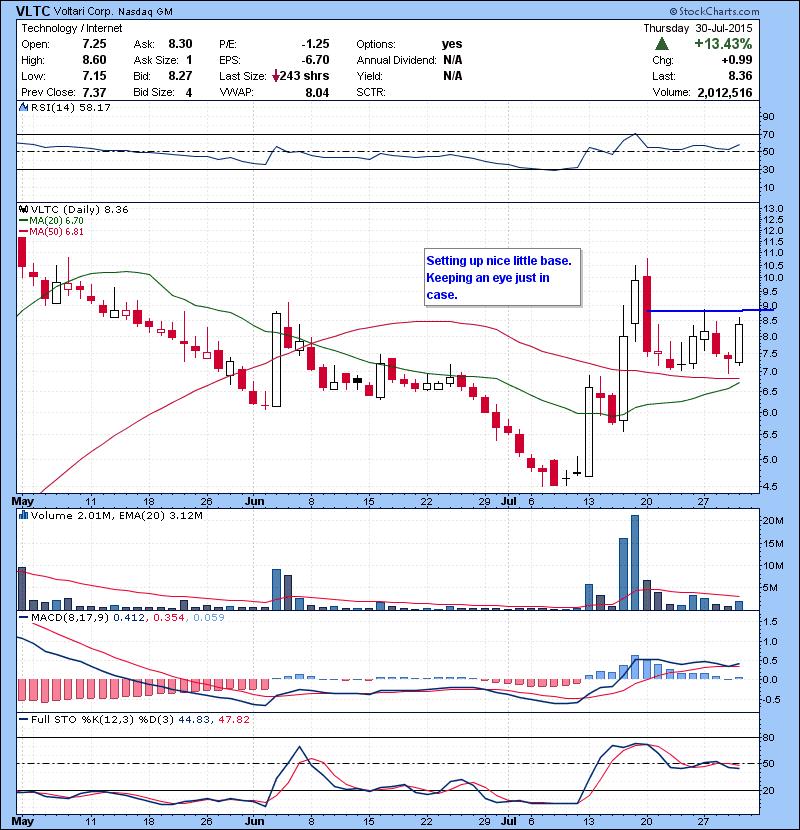The height and width of the screenshot is (830, 800).
Task: Click the volume bars icon beside Volume 2.01M
Action: coord(23,516)
